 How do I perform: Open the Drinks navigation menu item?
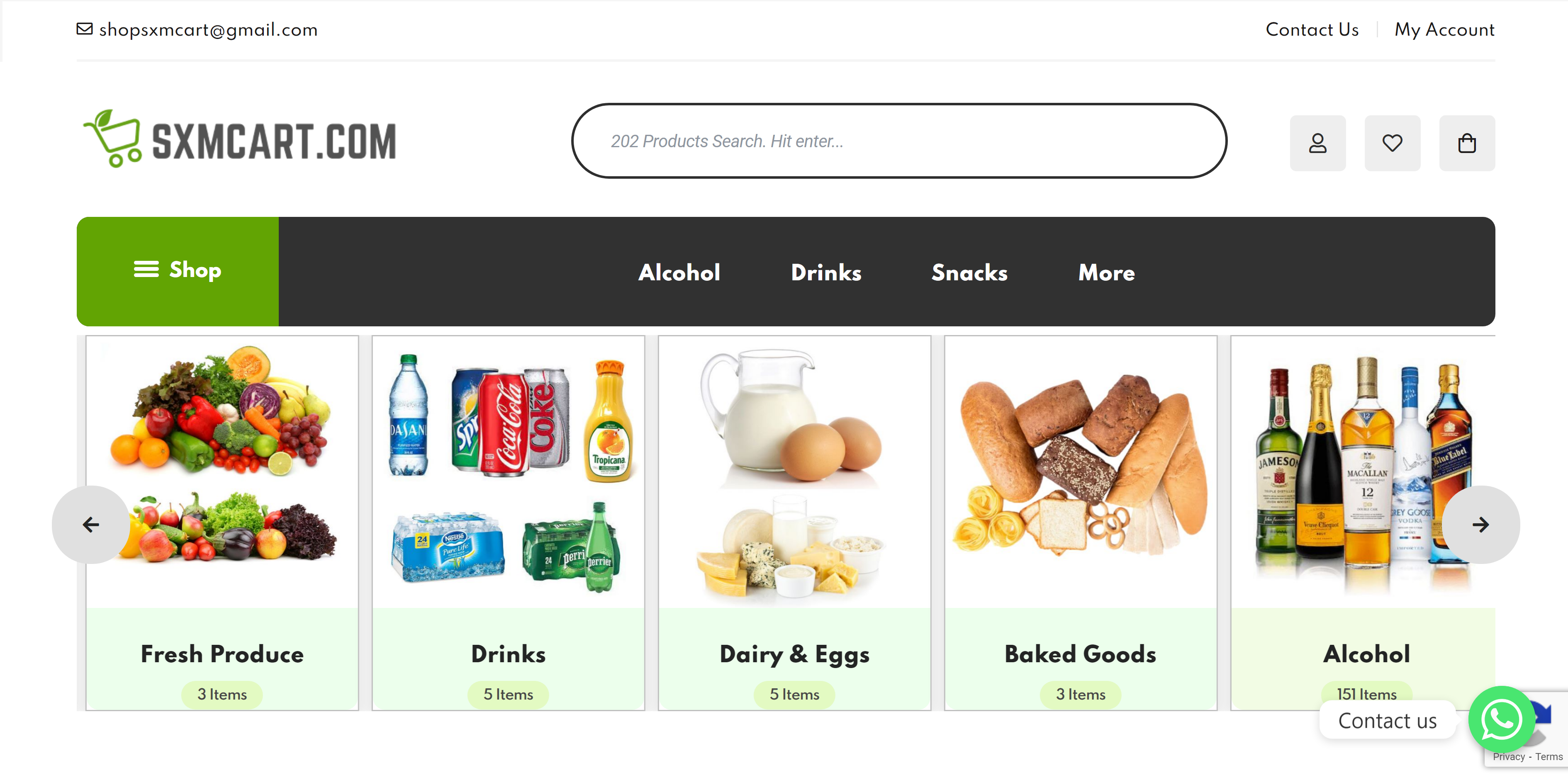click(825, 272)
